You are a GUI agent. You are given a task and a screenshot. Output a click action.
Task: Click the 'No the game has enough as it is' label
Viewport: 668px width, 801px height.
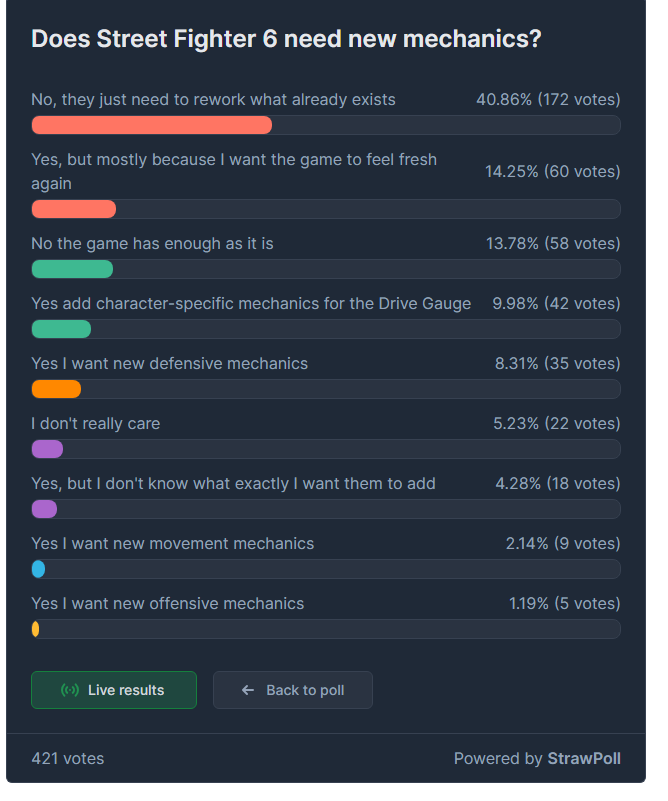tap(152, 244)
